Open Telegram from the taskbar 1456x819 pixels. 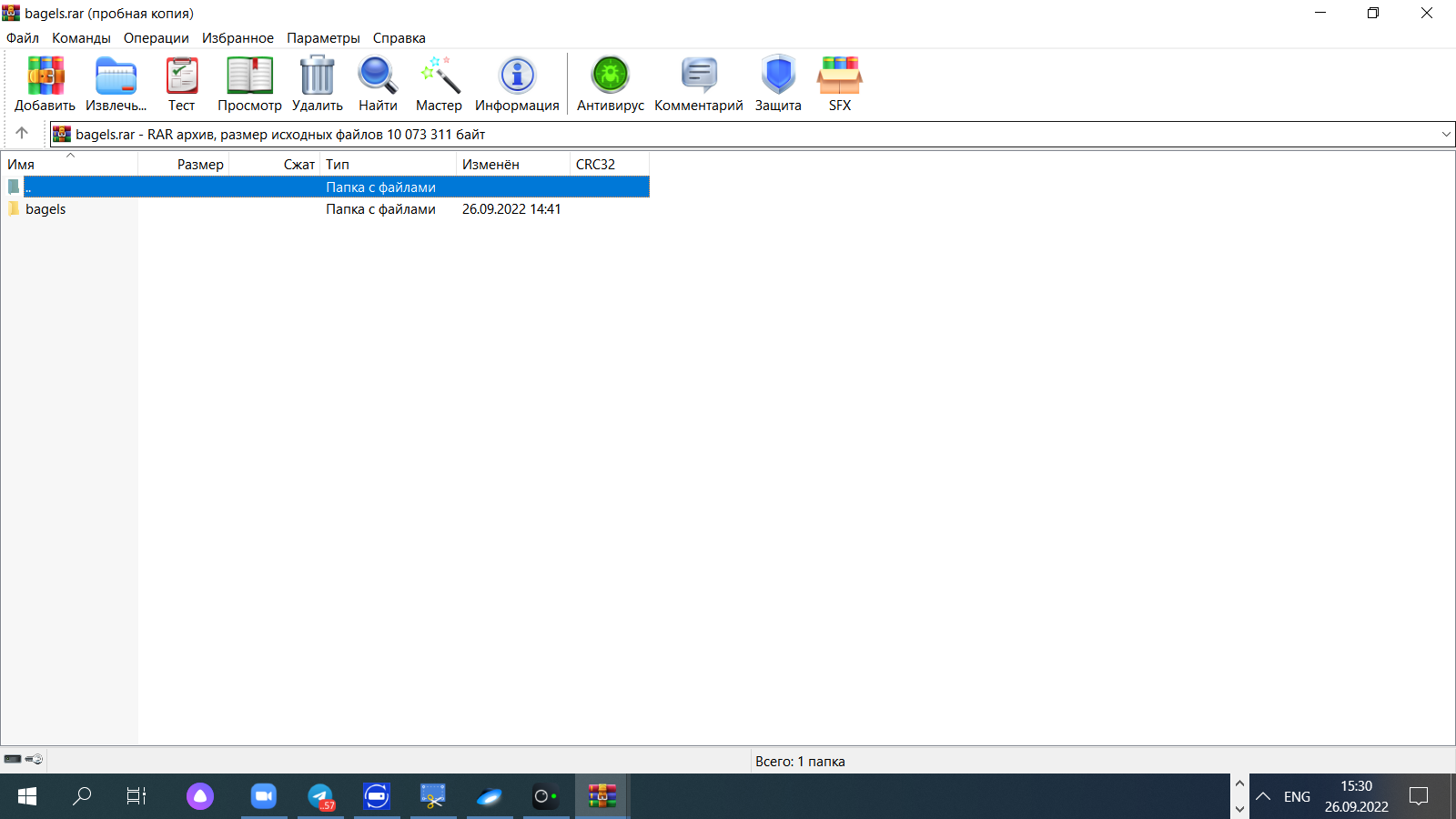pyautogui.click(x=320, y=796)
